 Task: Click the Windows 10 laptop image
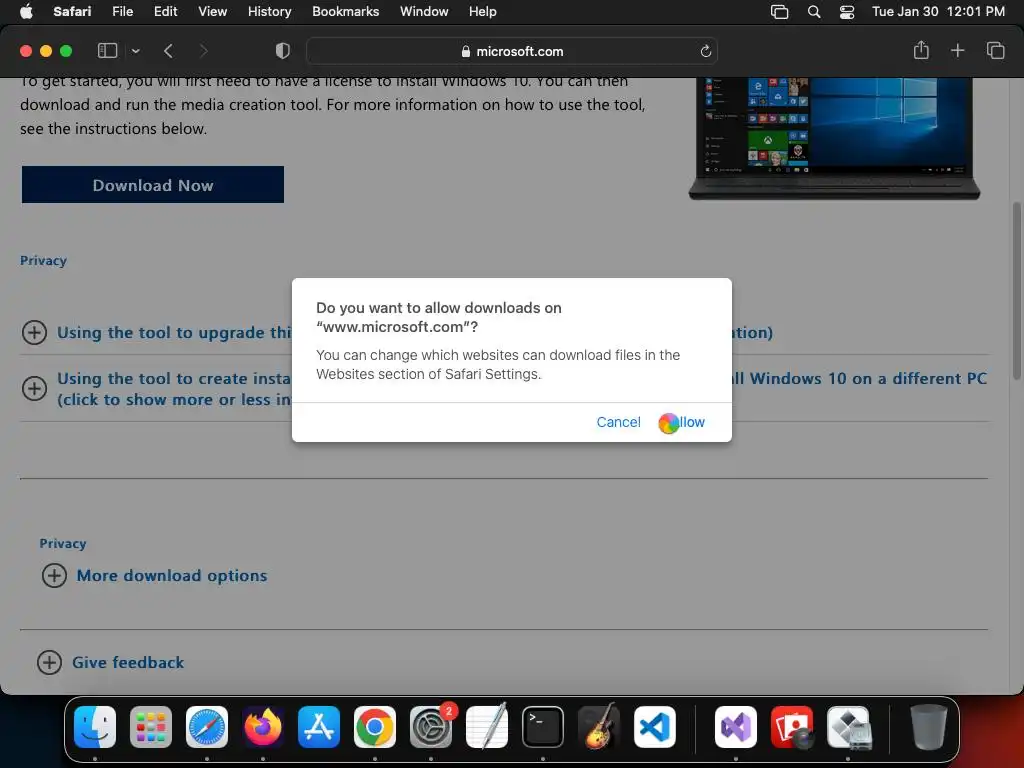point(834,138)
